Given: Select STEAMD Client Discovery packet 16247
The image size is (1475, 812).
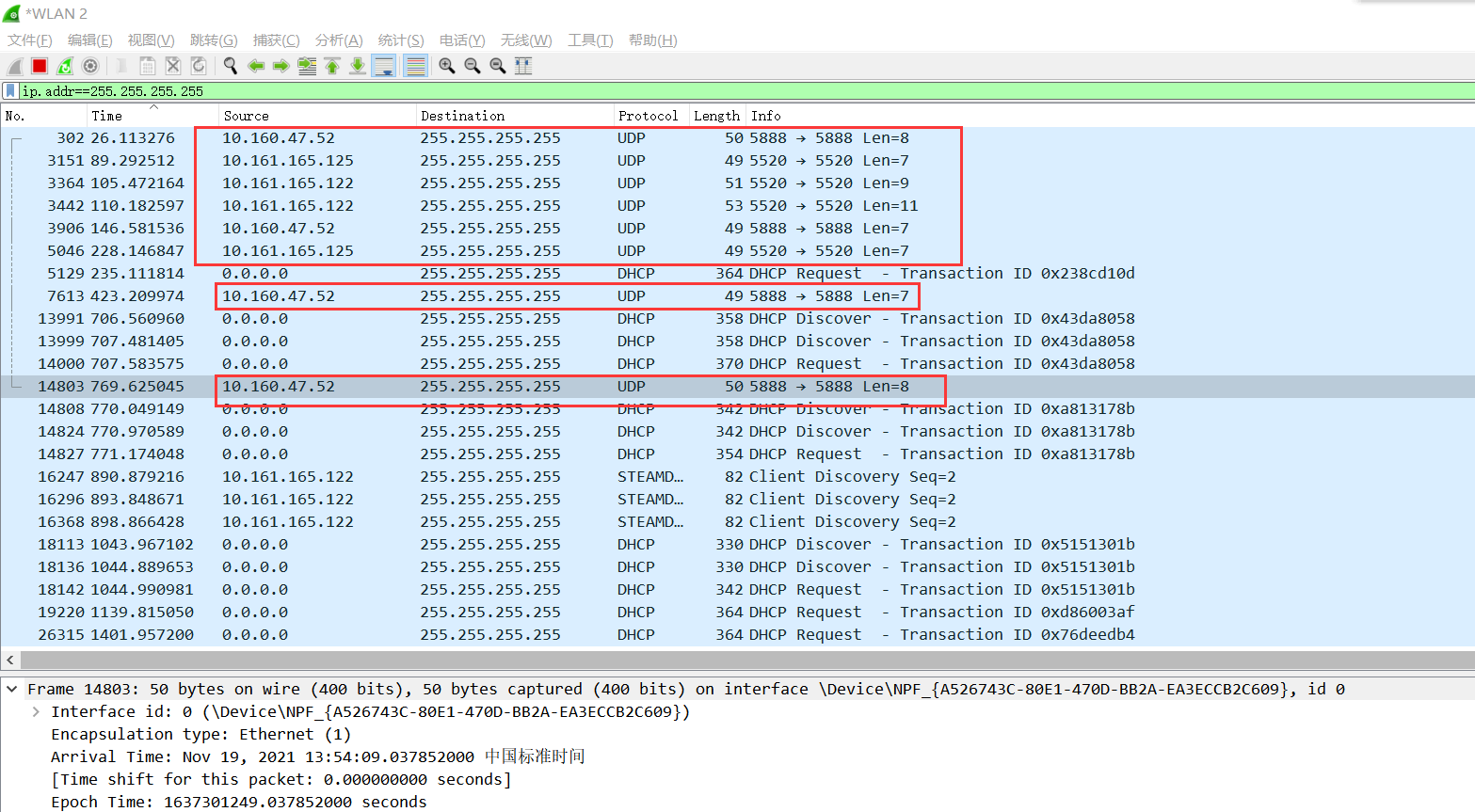Looking at the screenshot, I should pos(737,476).
